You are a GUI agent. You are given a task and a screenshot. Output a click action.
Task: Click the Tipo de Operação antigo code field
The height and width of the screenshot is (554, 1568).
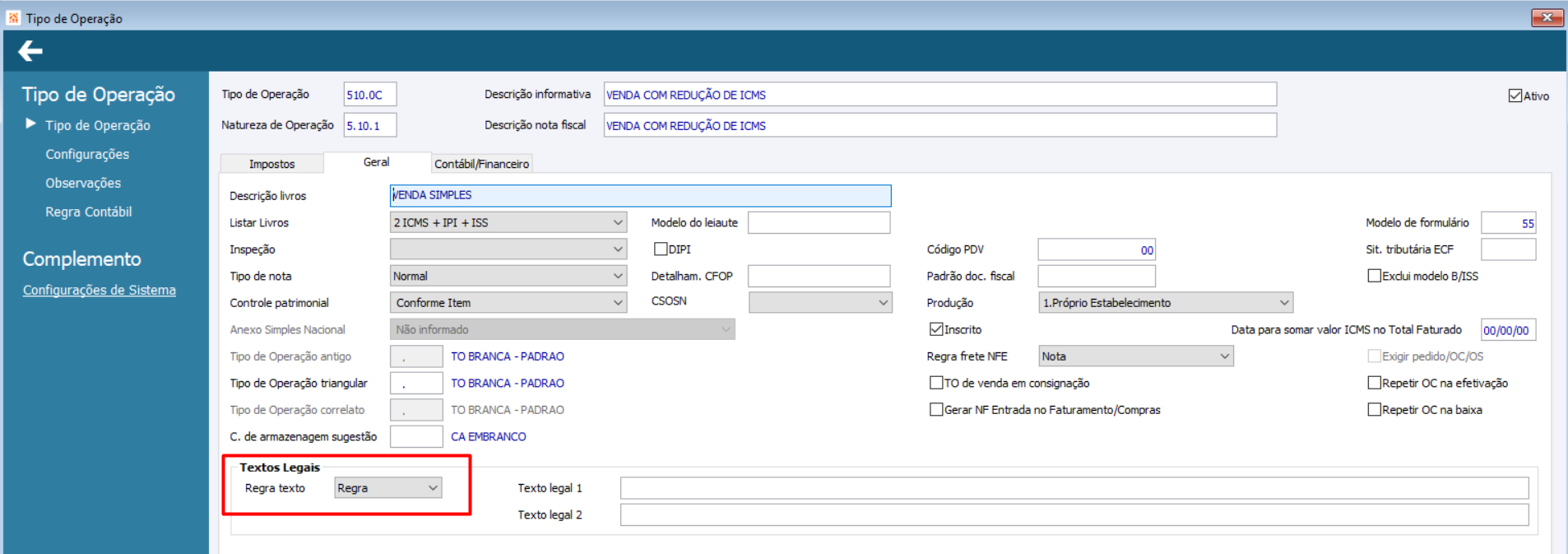tap(416, 356)
